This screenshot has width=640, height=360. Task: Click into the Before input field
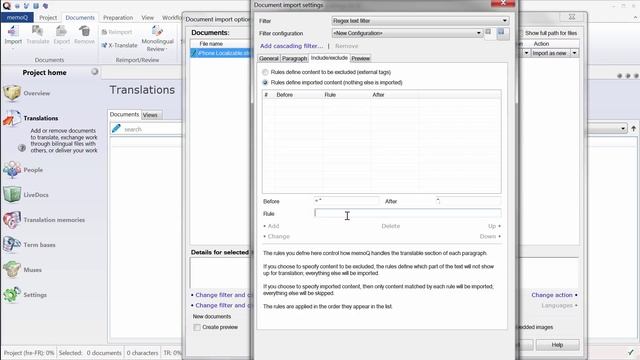tap(346, 201)
